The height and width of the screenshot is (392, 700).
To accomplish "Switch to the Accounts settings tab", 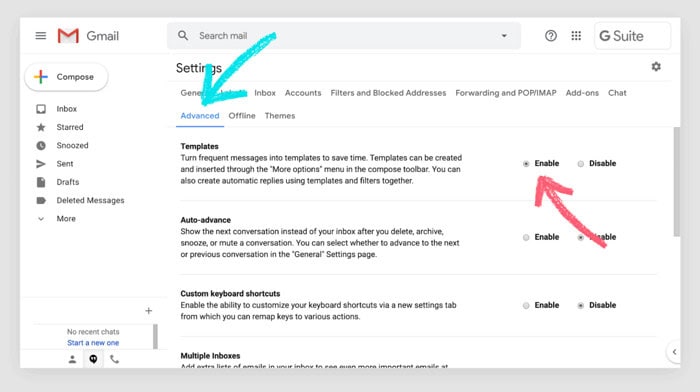I will (x=303, y=93).
